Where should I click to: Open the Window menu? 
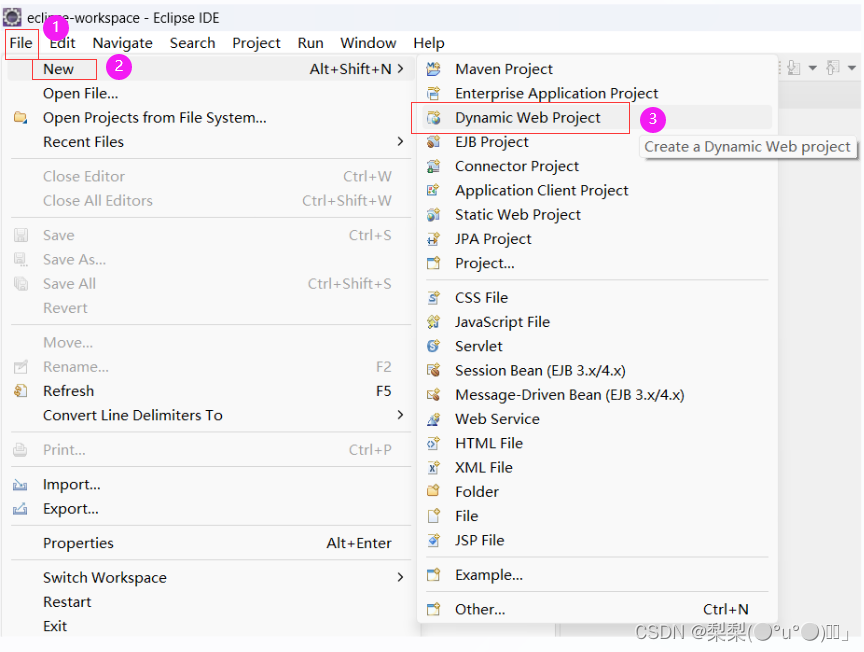pos(368,43)
